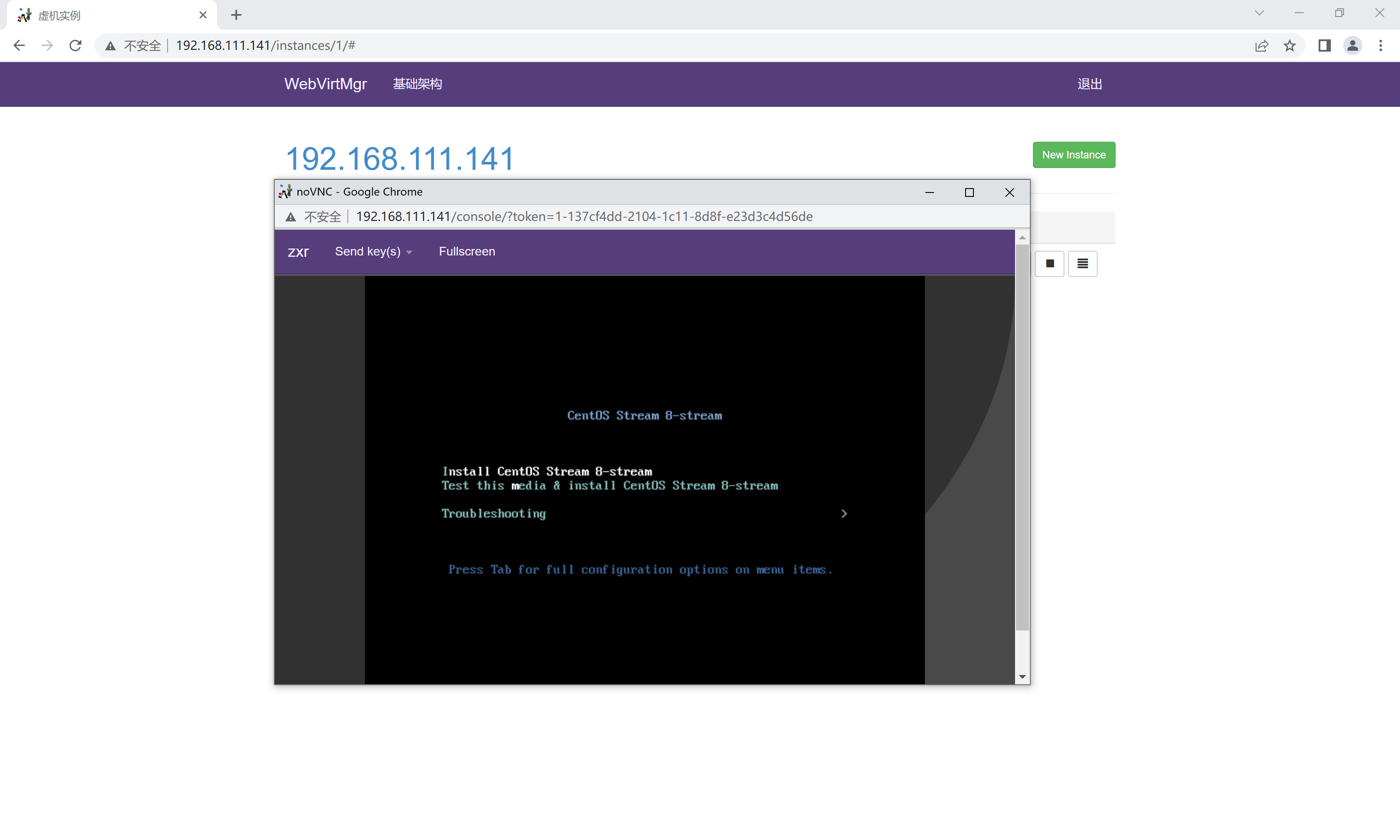This screenshot has height=840, width=1400.
Task: Open the 192.168.111.141 host heading link
Action: [x=399, y=158]
